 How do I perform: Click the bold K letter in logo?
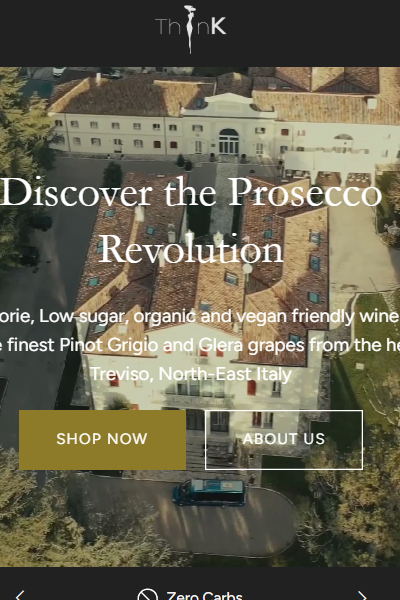click(x=218, y=26)
